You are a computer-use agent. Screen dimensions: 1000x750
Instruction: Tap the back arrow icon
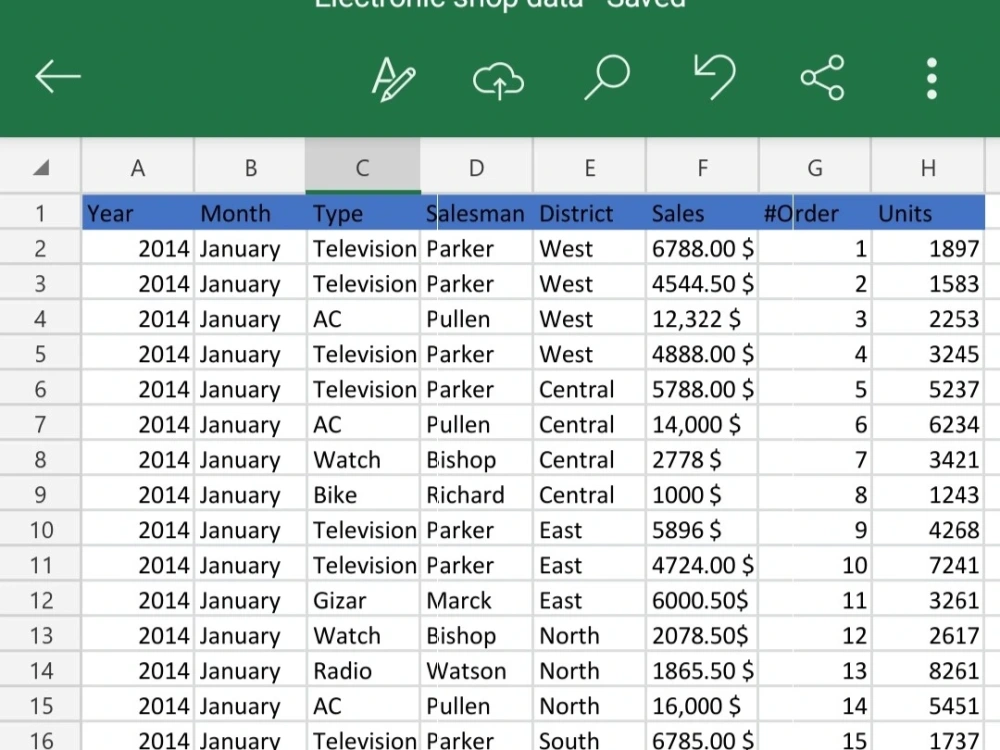(x=57, y=77)
